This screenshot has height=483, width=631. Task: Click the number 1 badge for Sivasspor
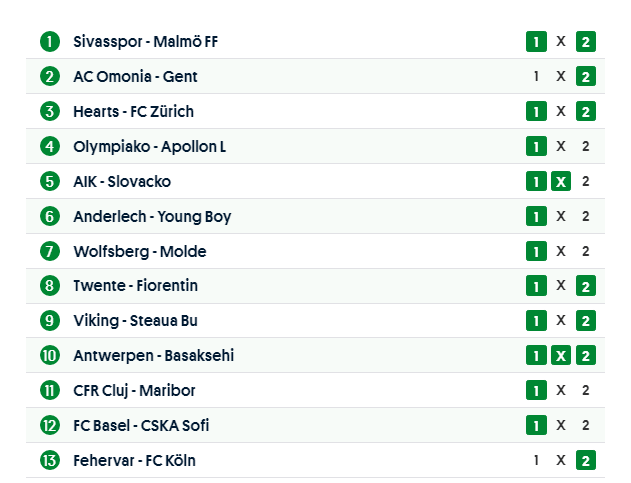pyautogui.click(x=50, y=42)
